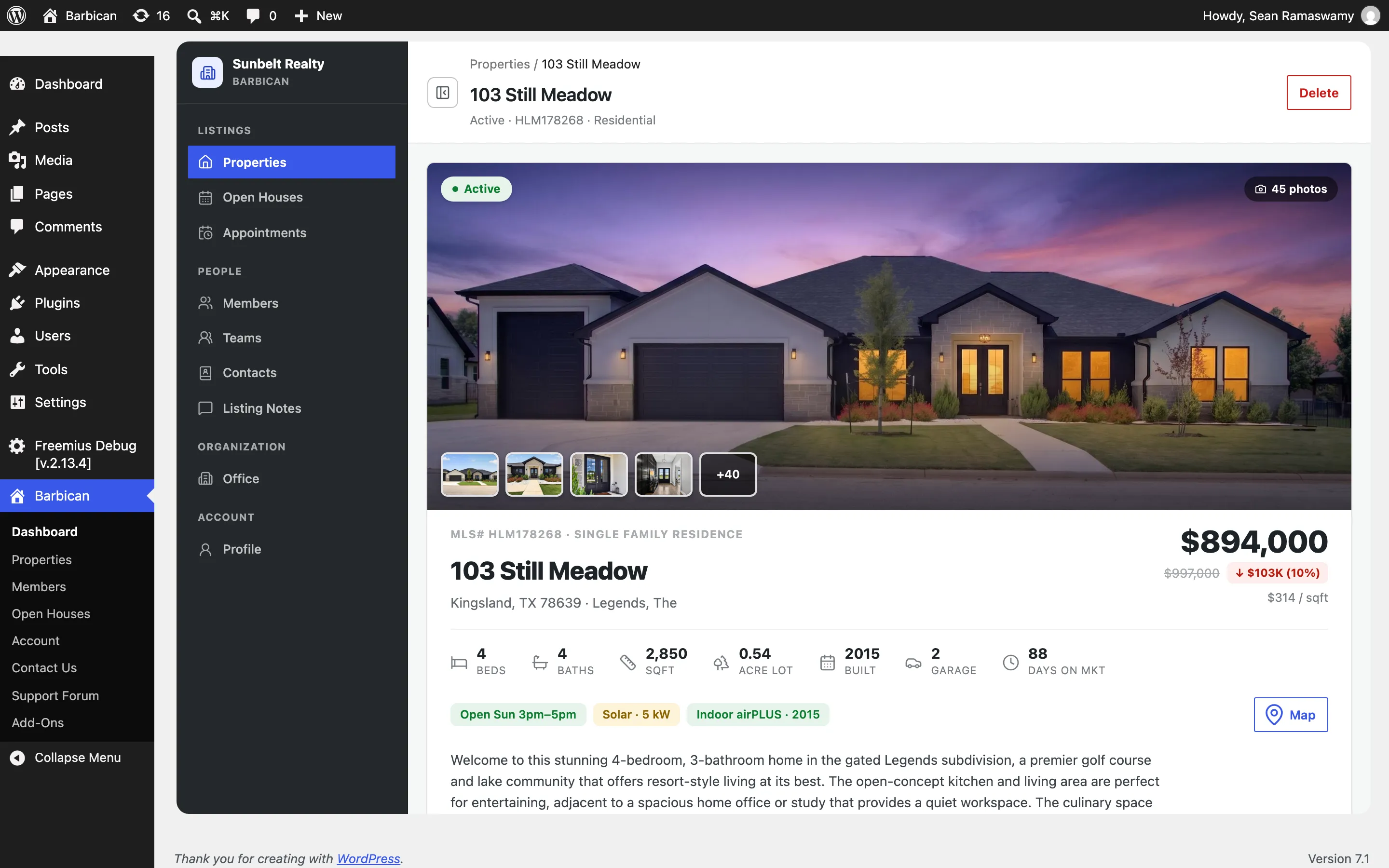Open WordPress Dashboard menu
The width and height of the screenshot is (1389, 868).
tap(77, 84)
